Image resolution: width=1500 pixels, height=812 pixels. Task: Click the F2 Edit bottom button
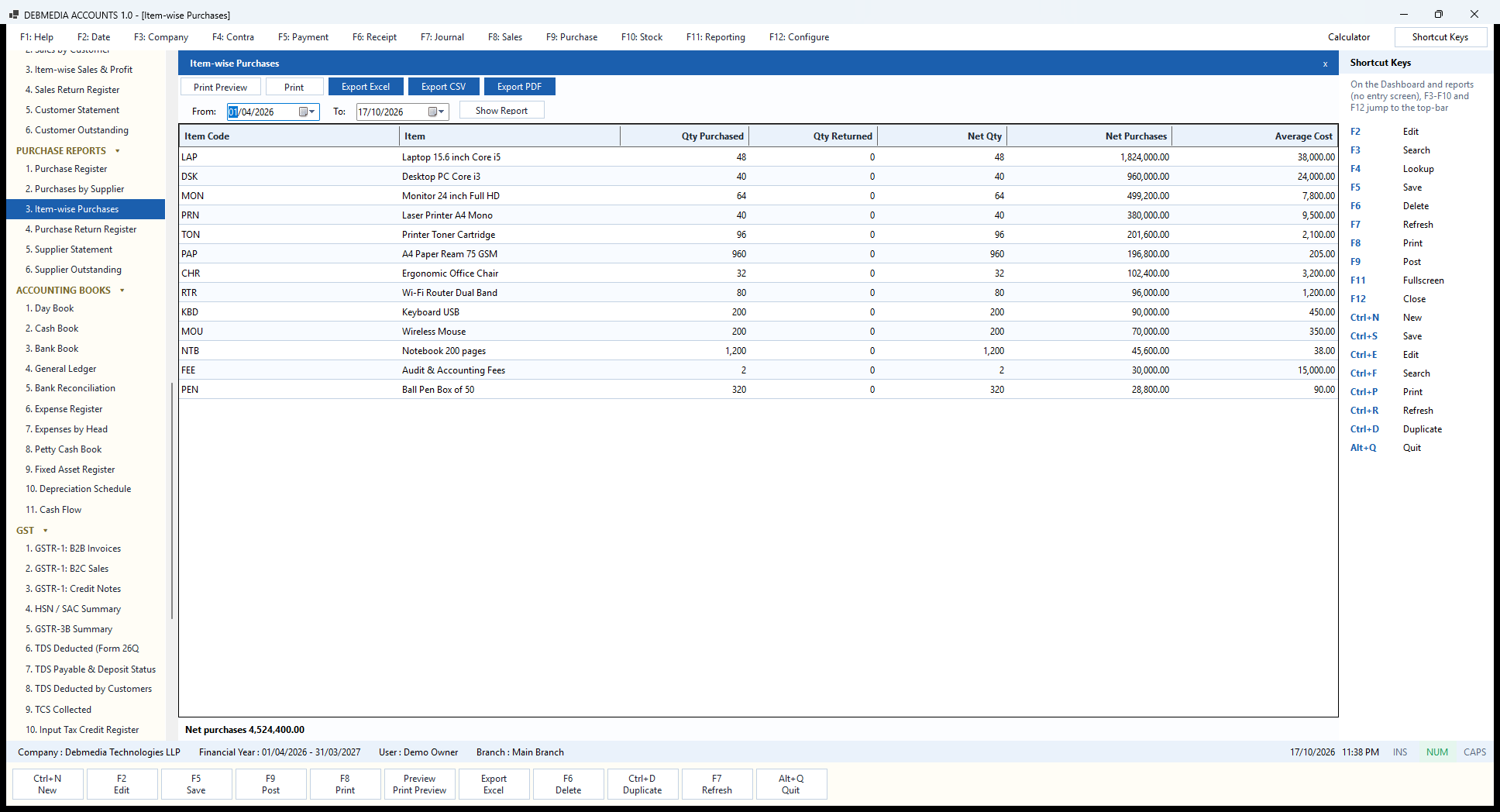click(x=122, y=784)
